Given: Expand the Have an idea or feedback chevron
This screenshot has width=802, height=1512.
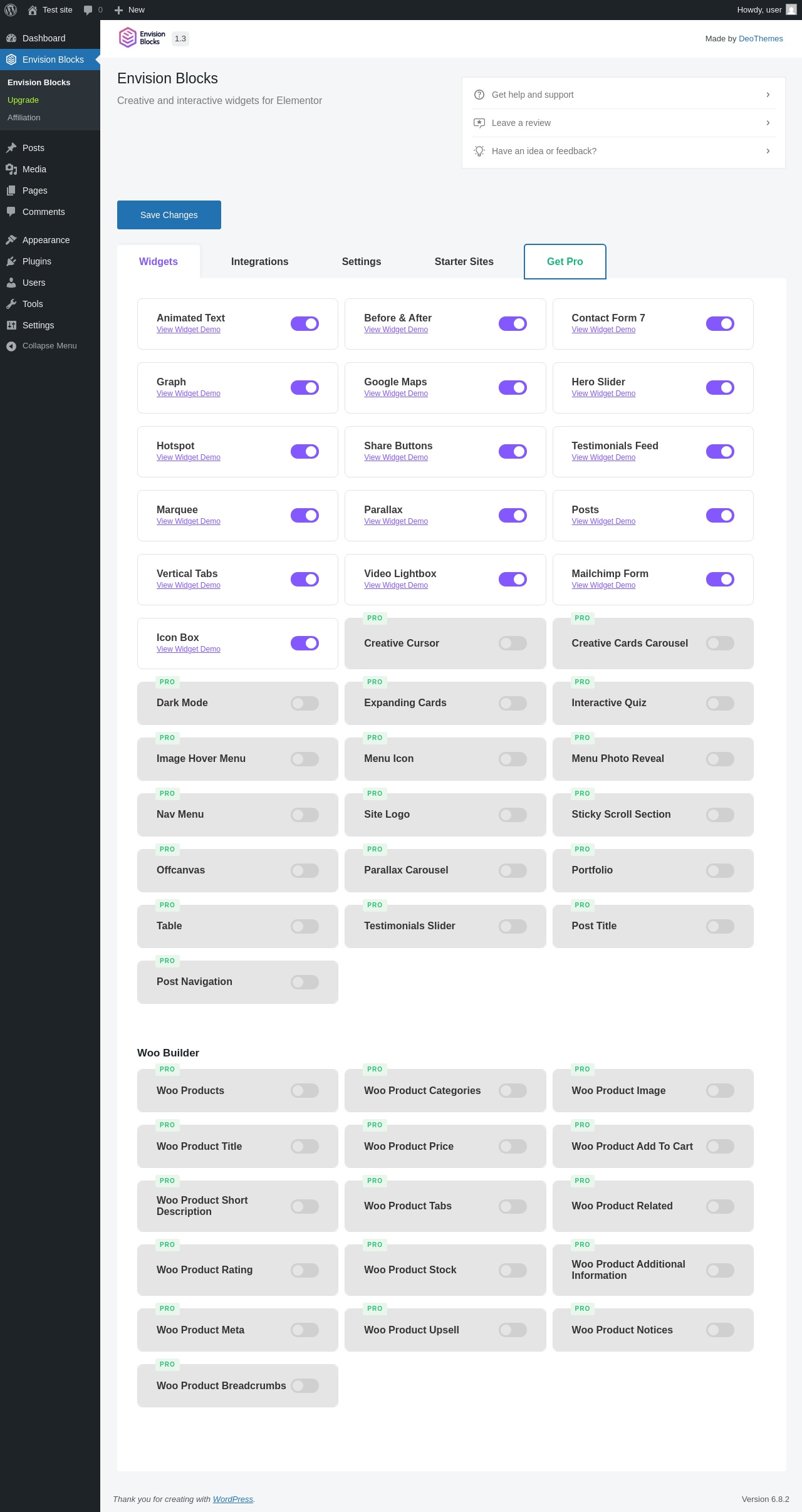Looking at the screenshot, I should [x=768, y=151].
